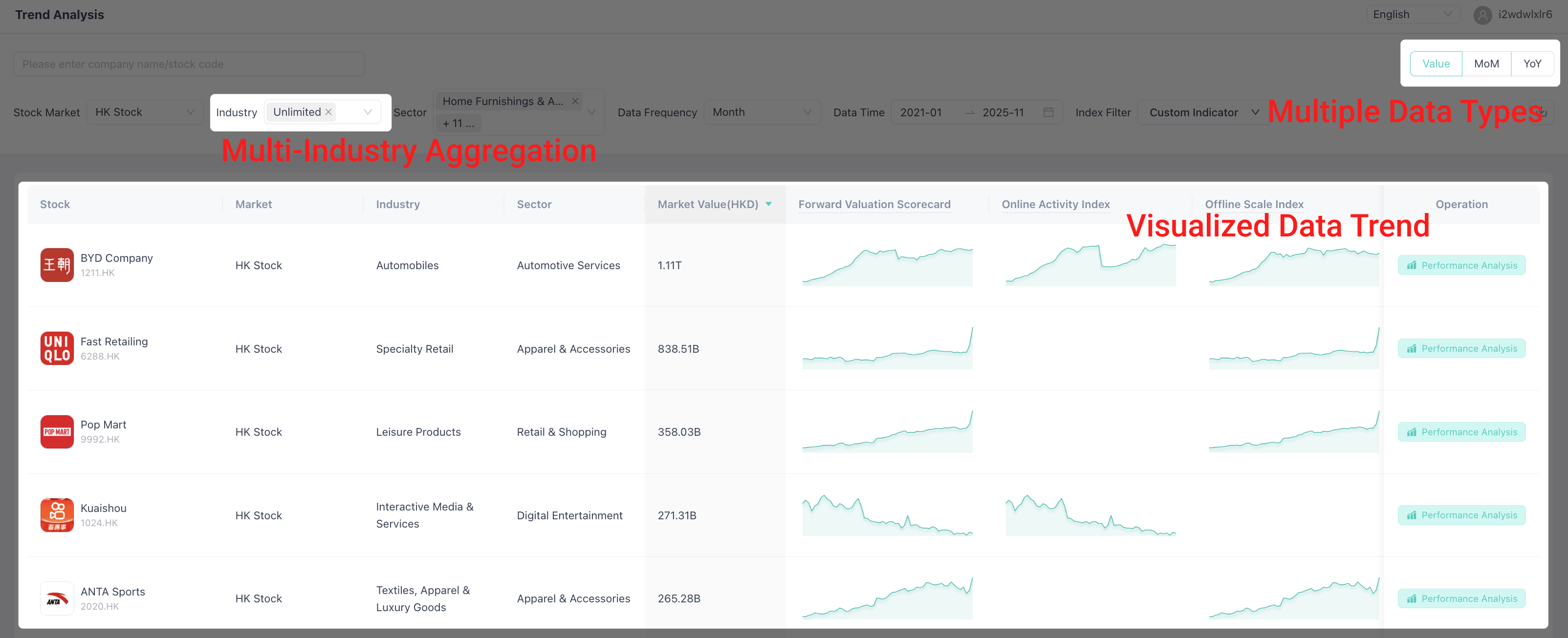Screen dimensions: 1568x638
Task: Click the Pop Mart logo icon
Action: (57, 431)
